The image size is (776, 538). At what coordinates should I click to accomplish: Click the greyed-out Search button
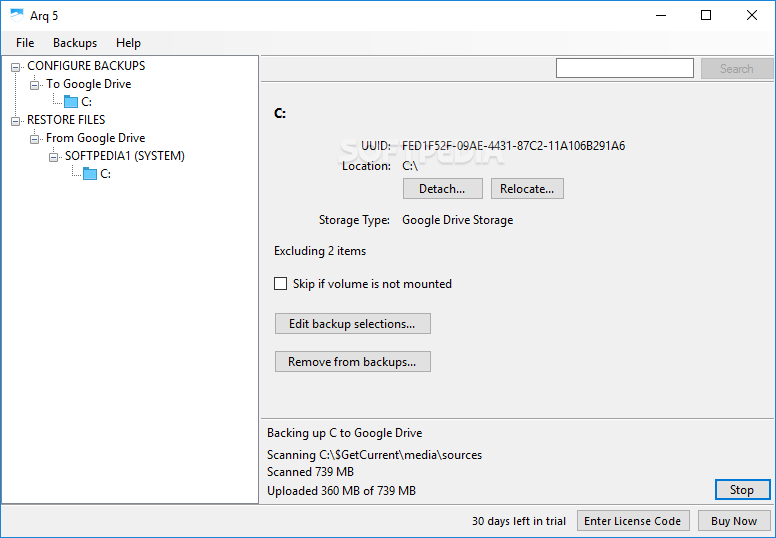pyautogui.click(x=737, y=68)
